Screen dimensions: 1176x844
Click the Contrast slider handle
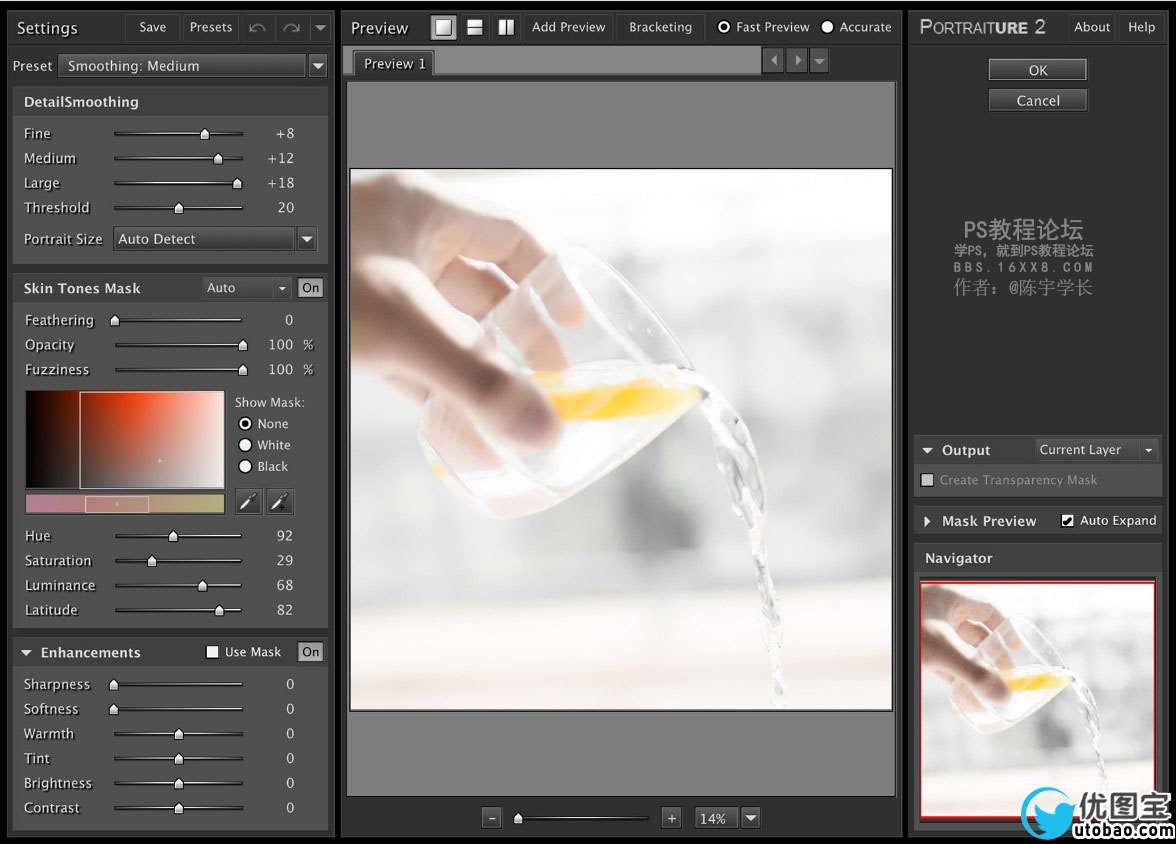(178, 809)
